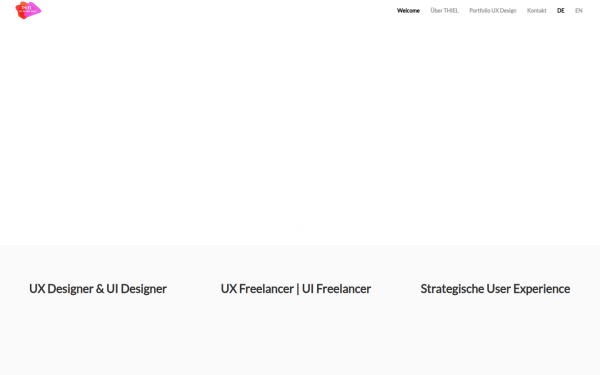Screen dimensions: 600x375
Task: Select the UX Freelancer | UI Freelancer heading
Action: coord(296,289)
